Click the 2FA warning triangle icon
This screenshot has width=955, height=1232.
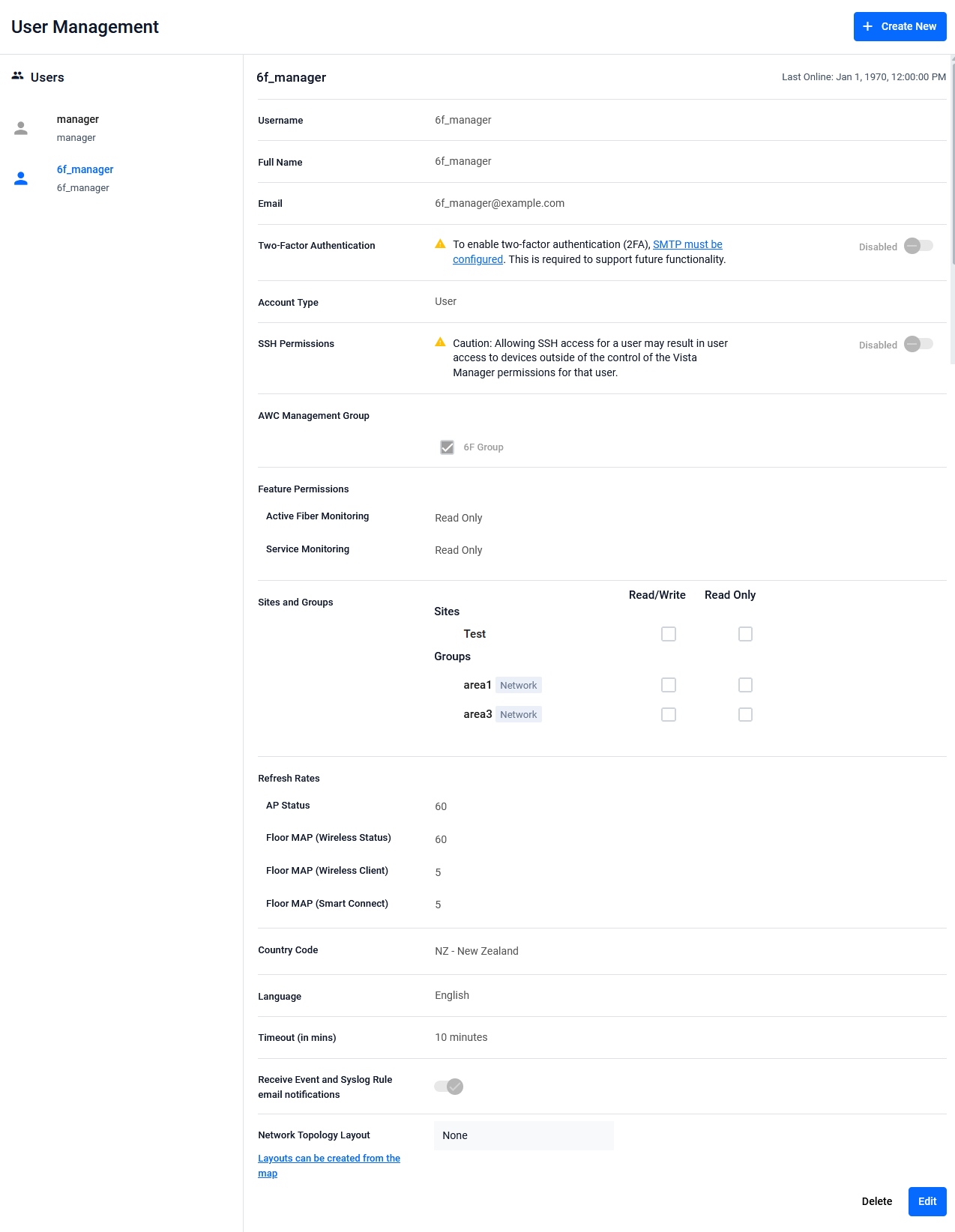(x=441, y=244)
